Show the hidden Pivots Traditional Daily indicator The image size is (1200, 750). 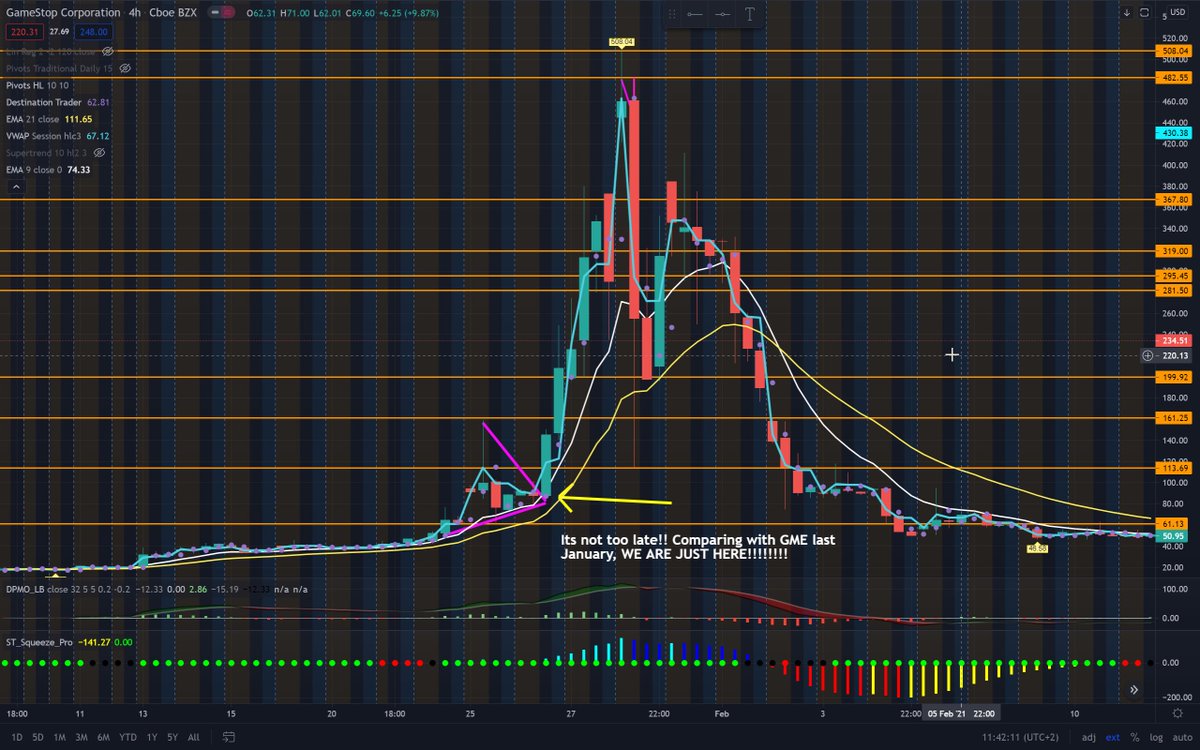(x=126, y=68)
